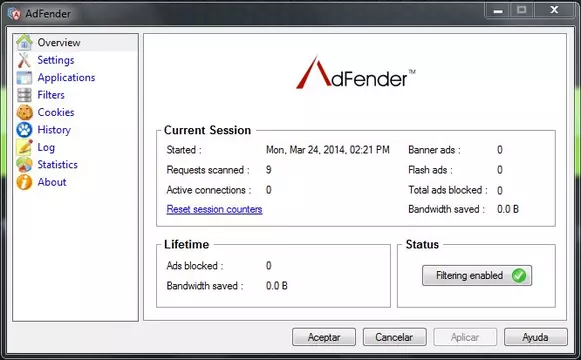Toggle the Filtering enabled button

tap(477, 275)
